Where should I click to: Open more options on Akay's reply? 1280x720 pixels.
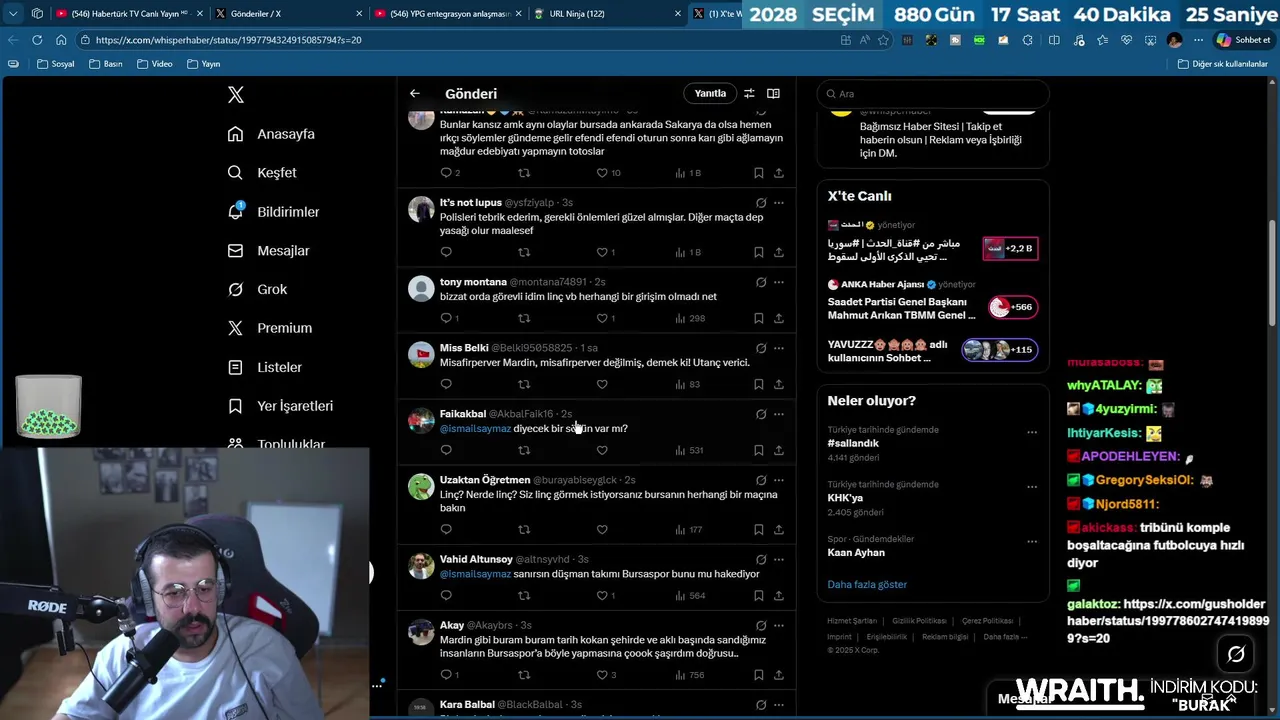779,625
